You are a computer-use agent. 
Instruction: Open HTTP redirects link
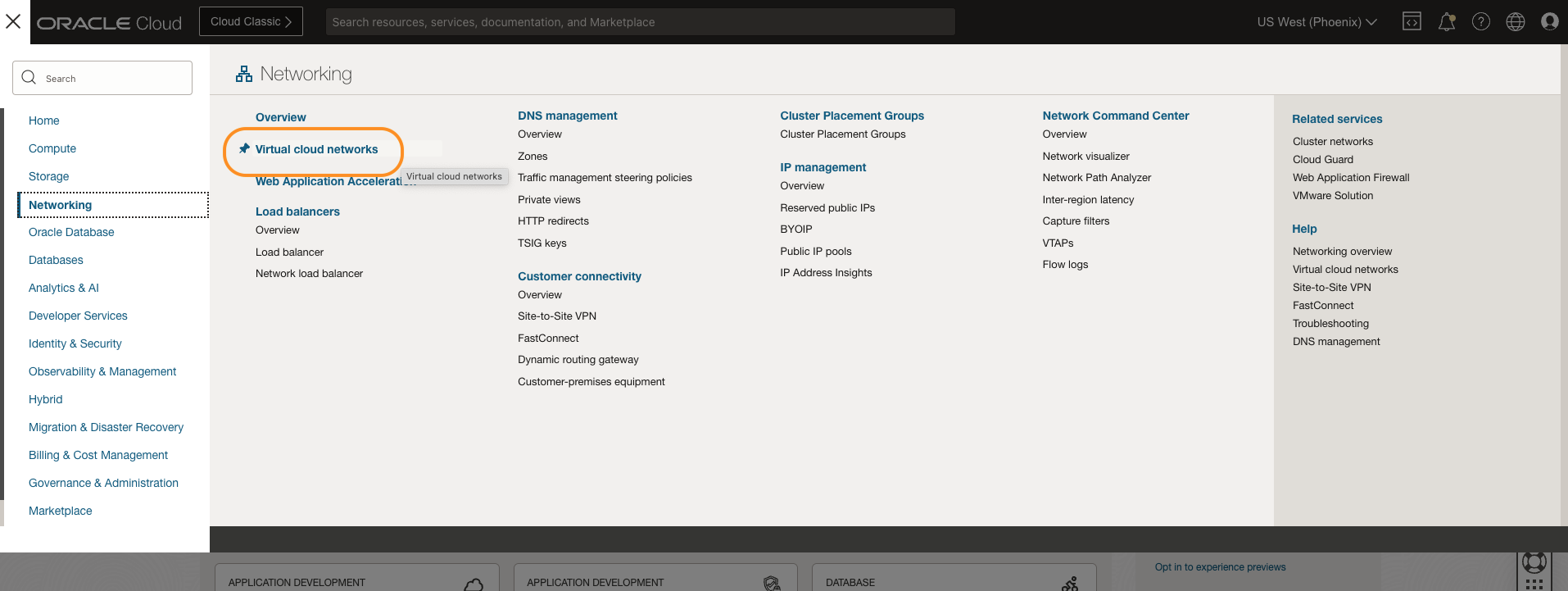[553, 220]
